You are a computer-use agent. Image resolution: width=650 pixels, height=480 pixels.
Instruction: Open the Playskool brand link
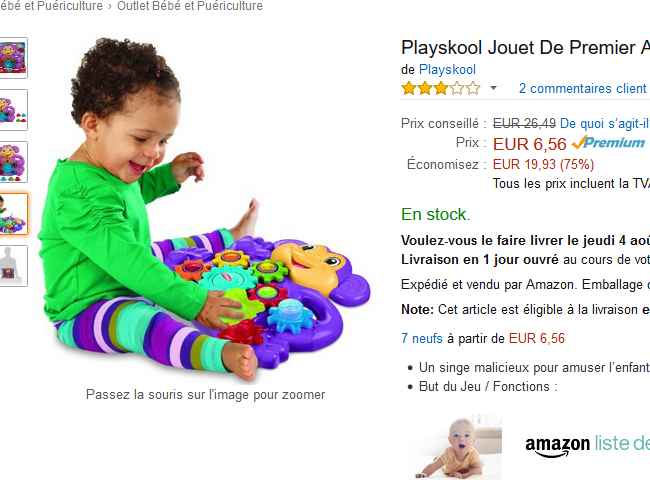click(x=447, y=70)
